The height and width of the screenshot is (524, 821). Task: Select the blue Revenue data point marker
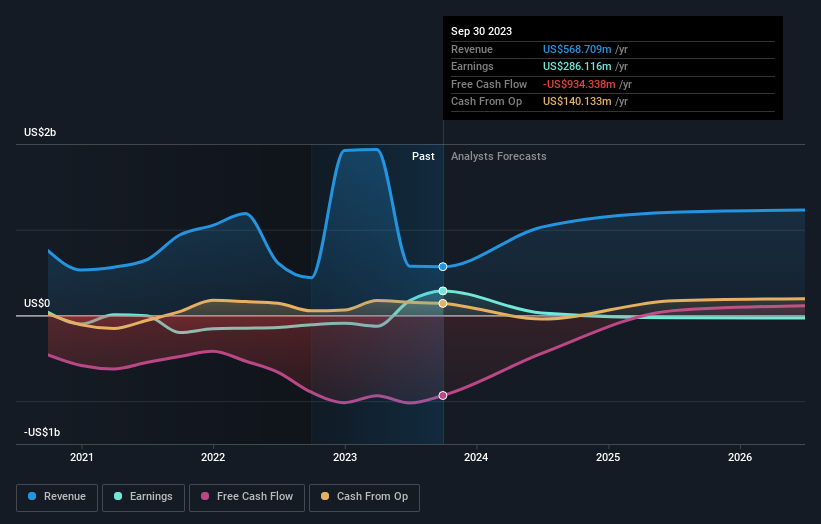tap(443, 267)
